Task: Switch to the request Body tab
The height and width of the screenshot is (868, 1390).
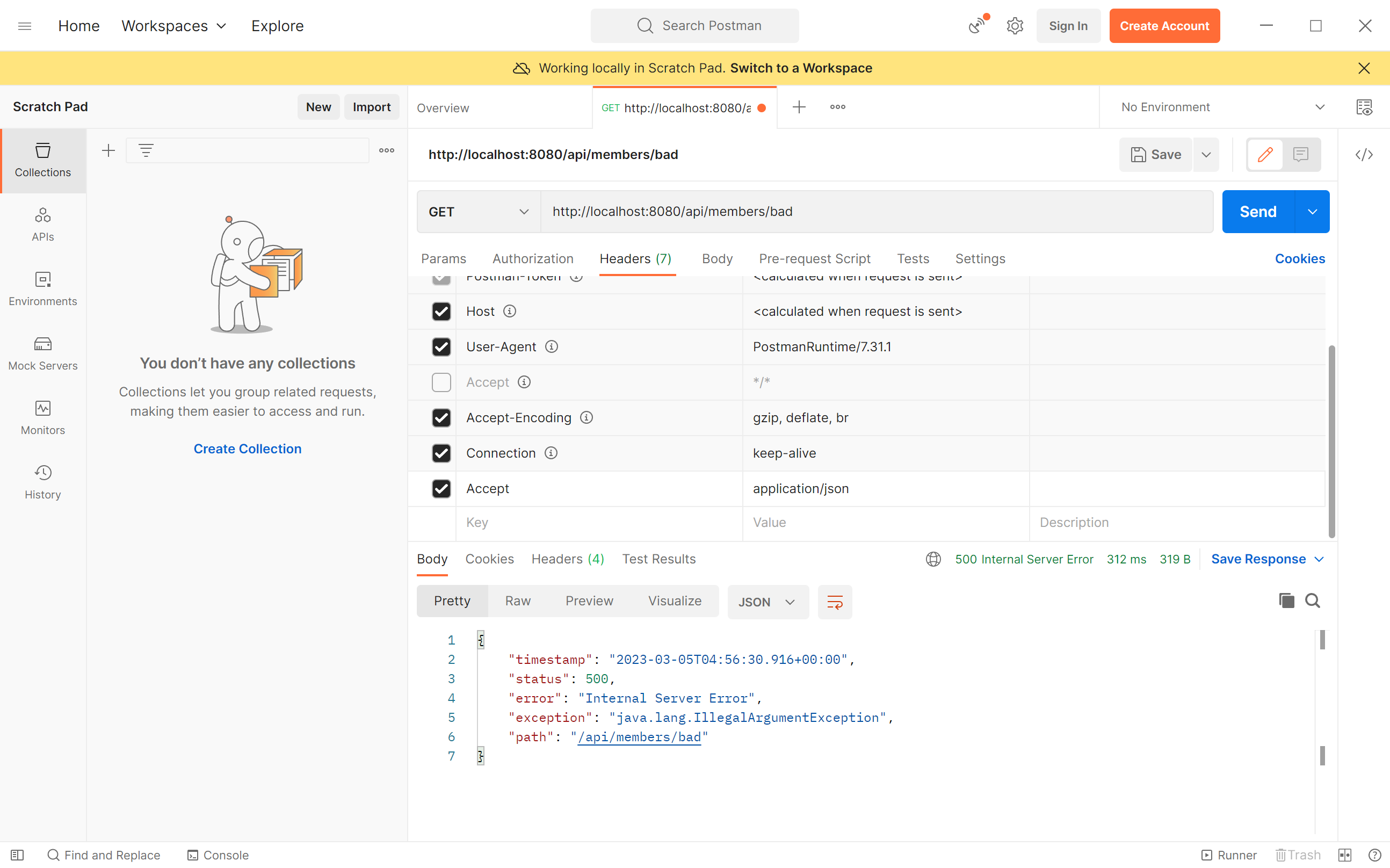Action: pyautogui.click(x=718, y=259)
